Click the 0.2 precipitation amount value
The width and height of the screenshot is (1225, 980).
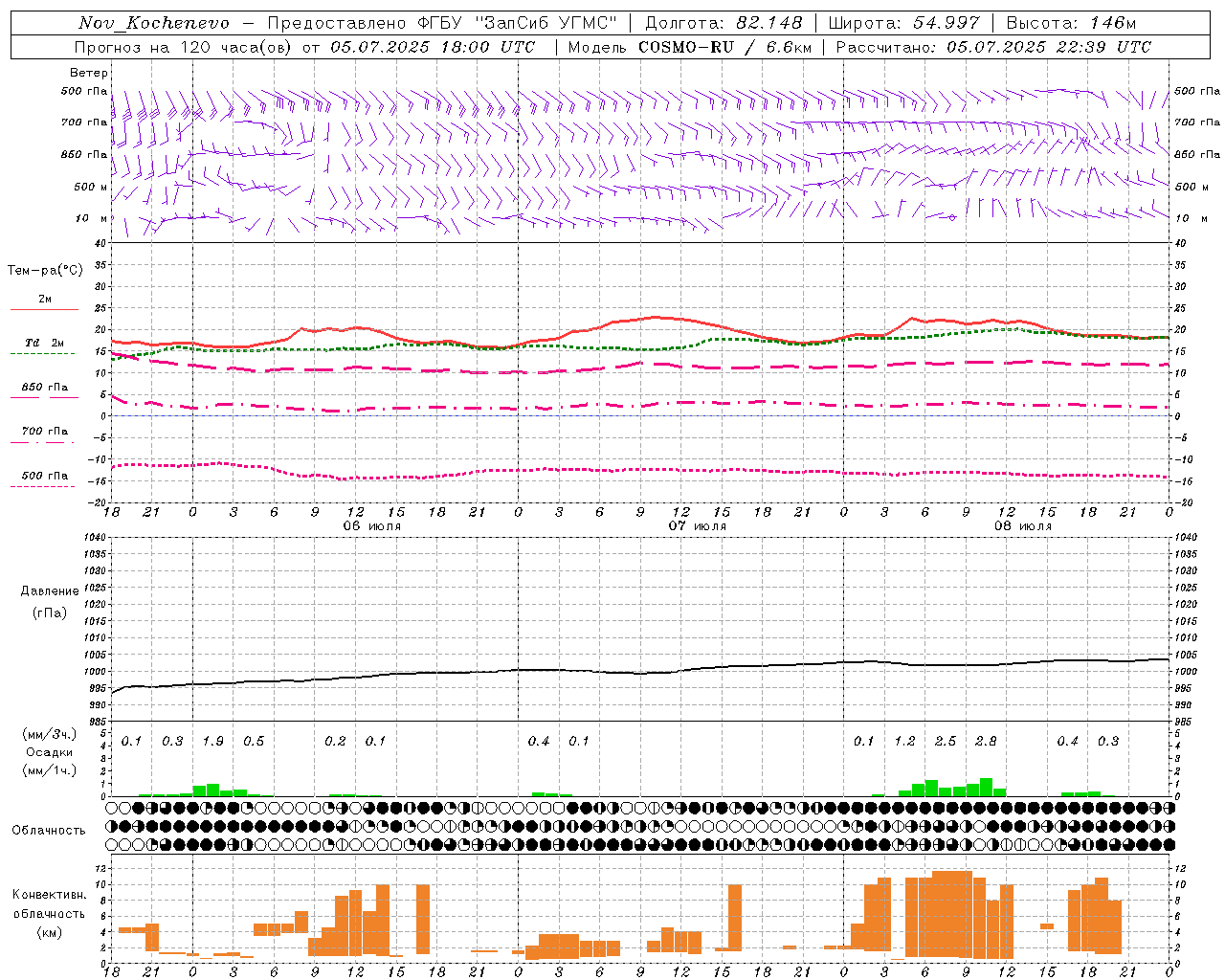335,742
